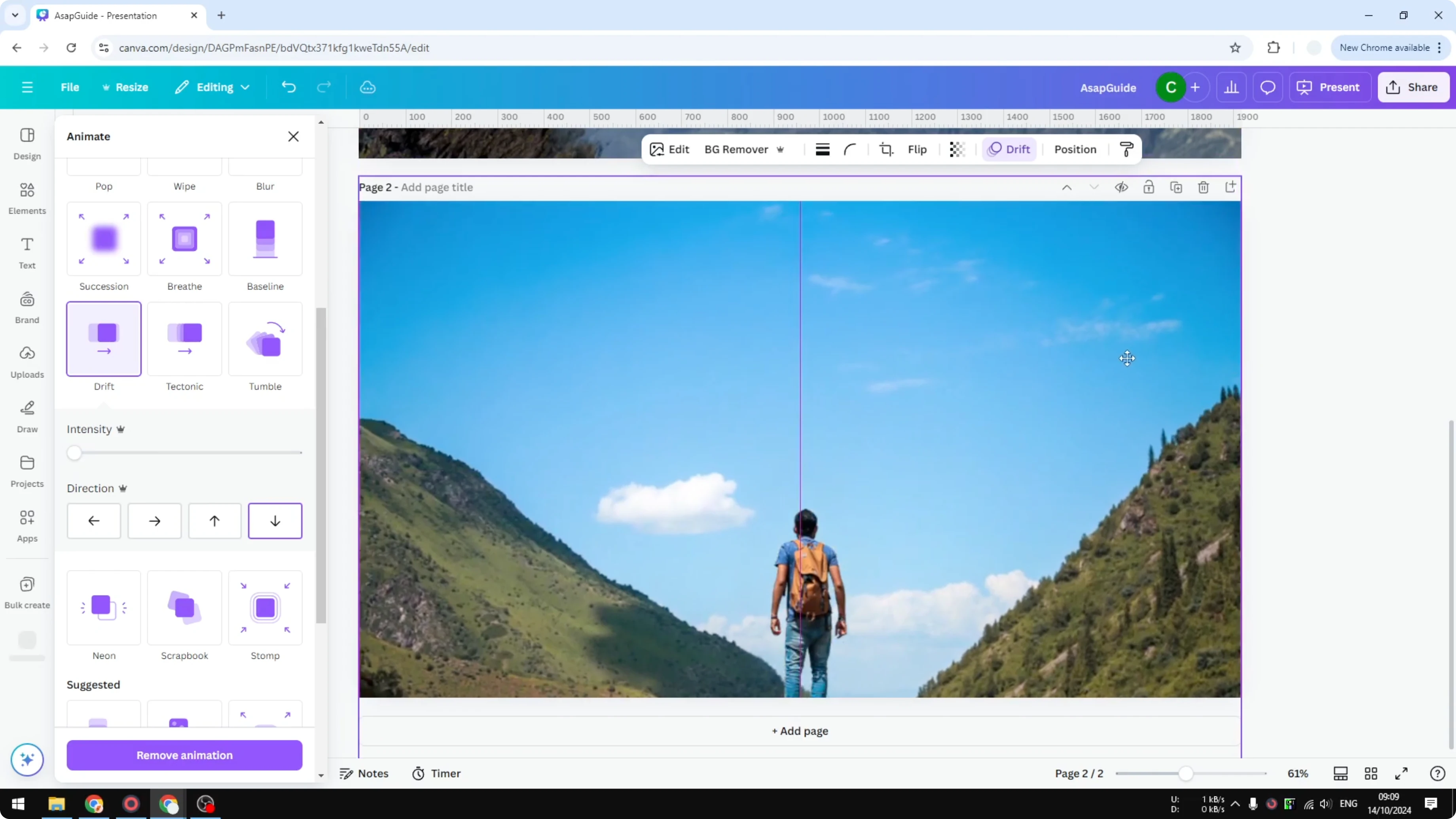Click the Add page button

coord(799,731)
